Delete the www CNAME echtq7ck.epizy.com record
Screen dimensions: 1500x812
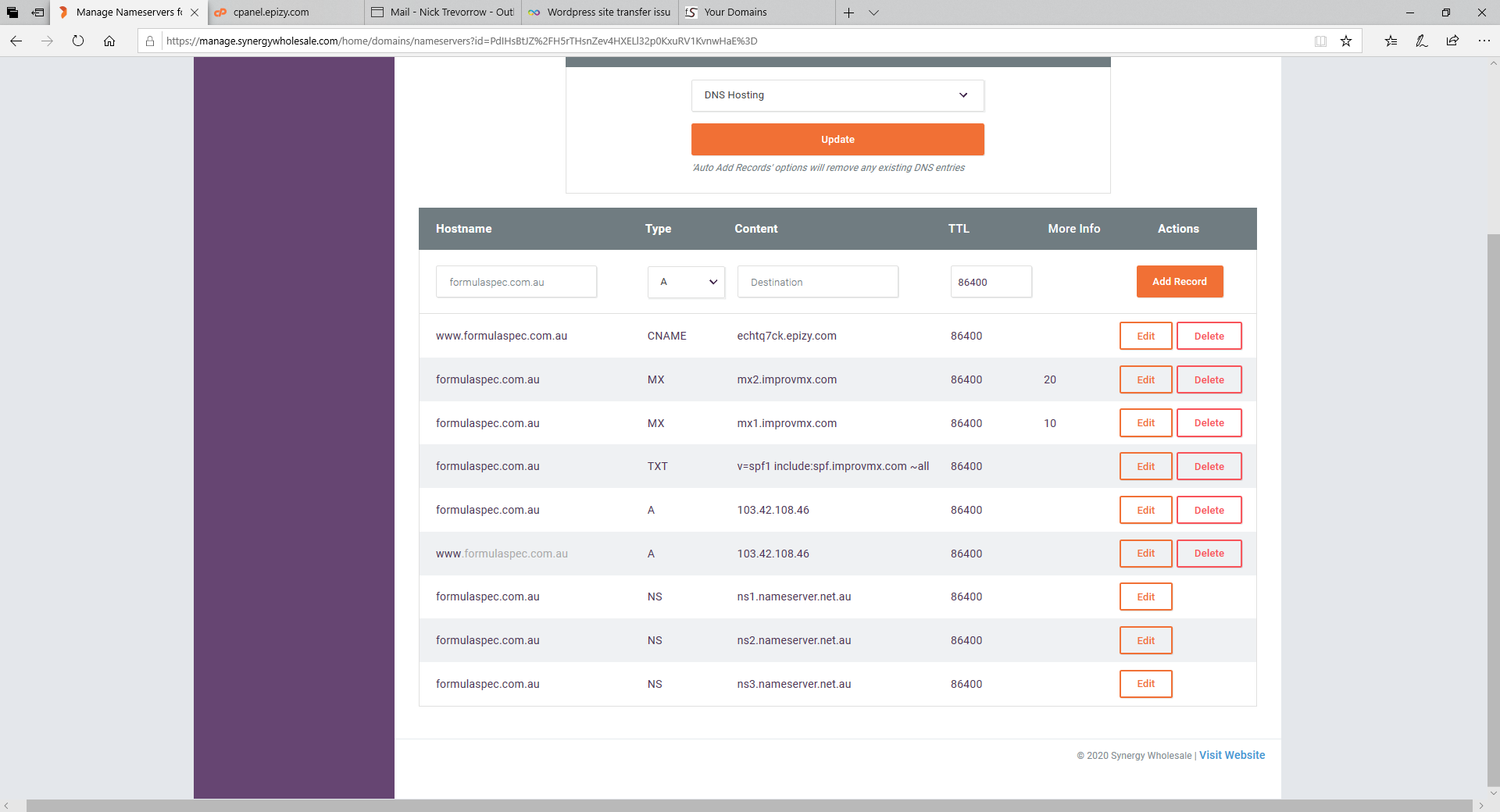click(x=1209, y=337)
